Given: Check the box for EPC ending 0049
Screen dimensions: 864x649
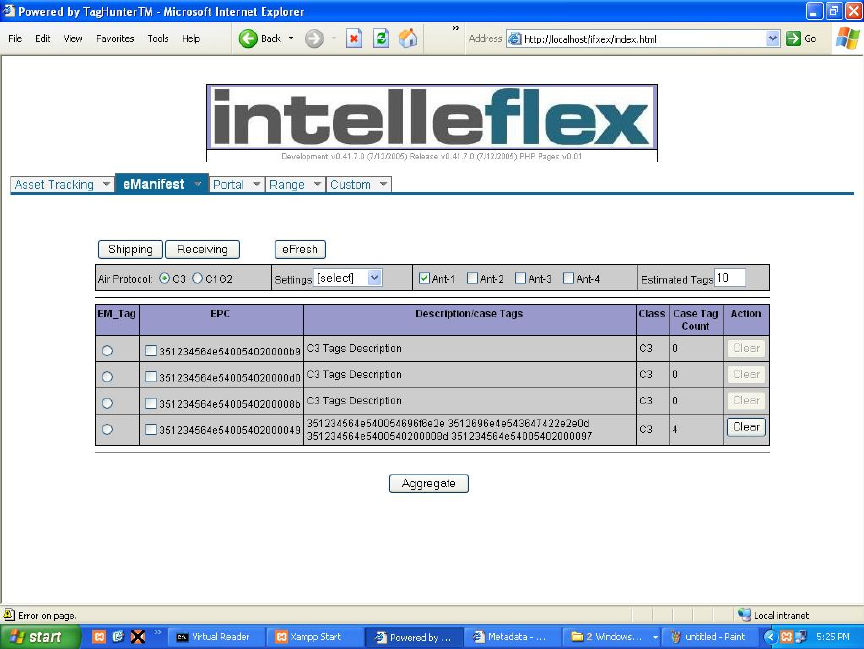Looking at the screenshot, I should point(150,429).
